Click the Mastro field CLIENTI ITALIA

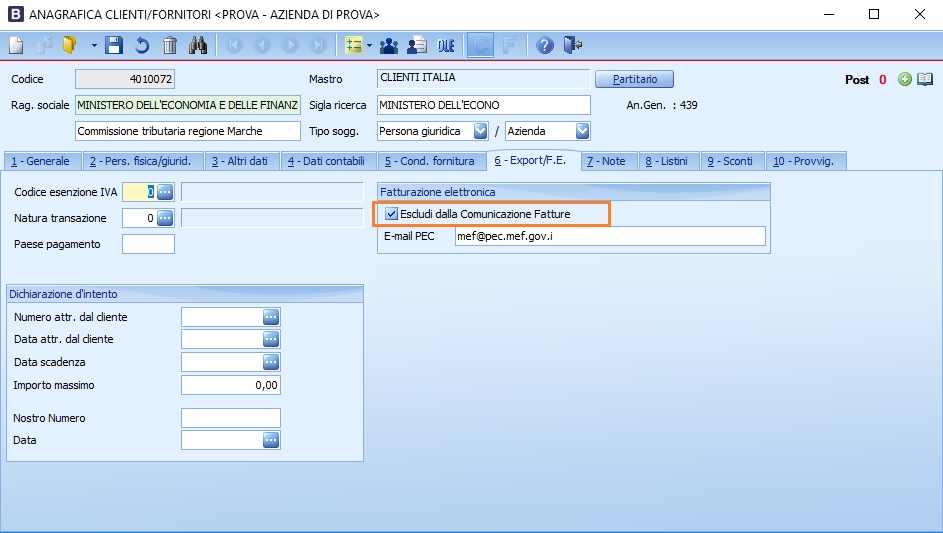(484, 78)
